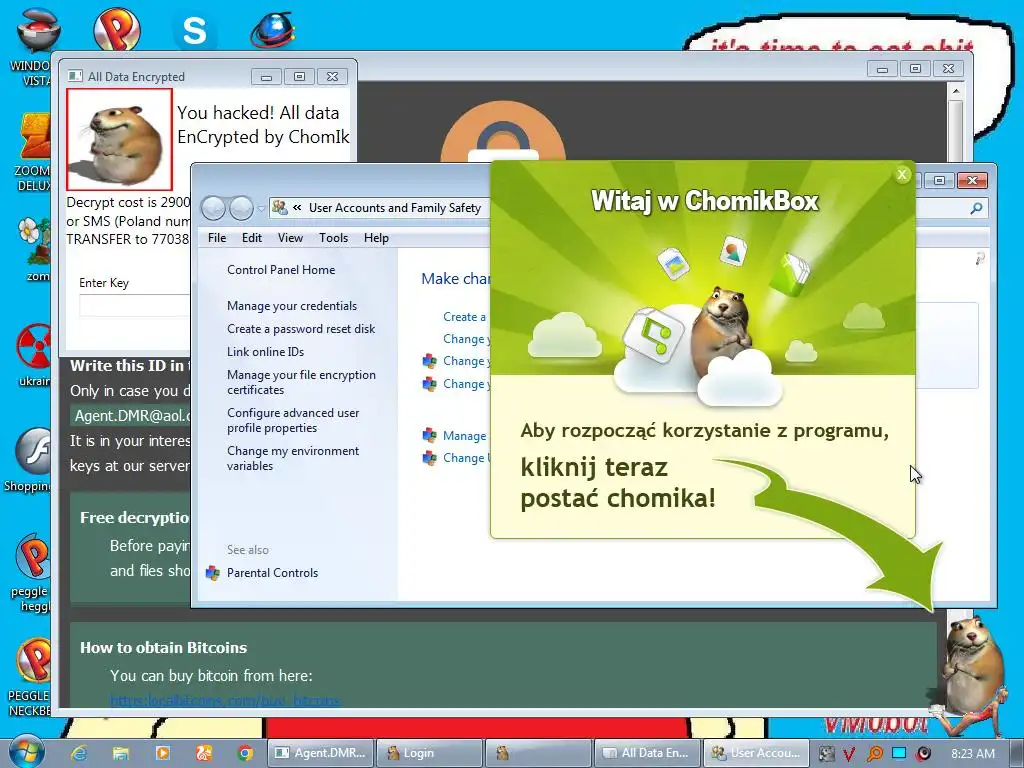Open Configure advanced user profile properties

(x=293, y=420)
